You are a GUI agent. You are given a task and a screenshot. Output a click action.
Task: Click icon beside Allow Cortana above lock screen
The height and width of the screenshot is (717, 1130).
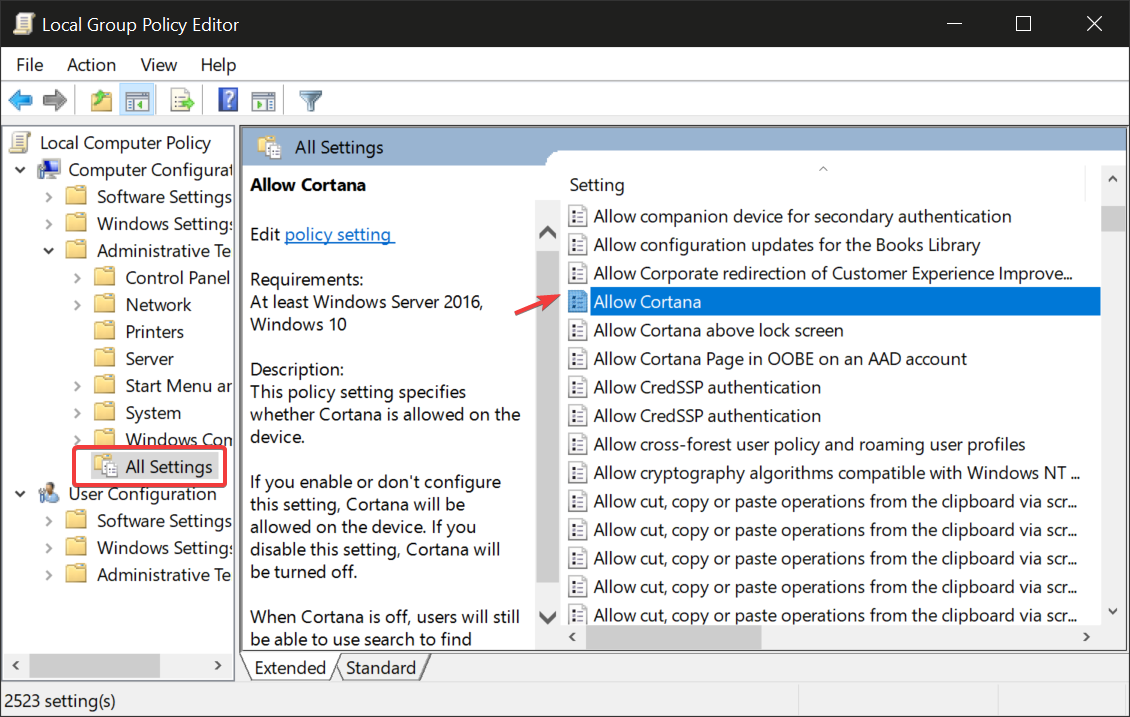click(x=577, y=330)
